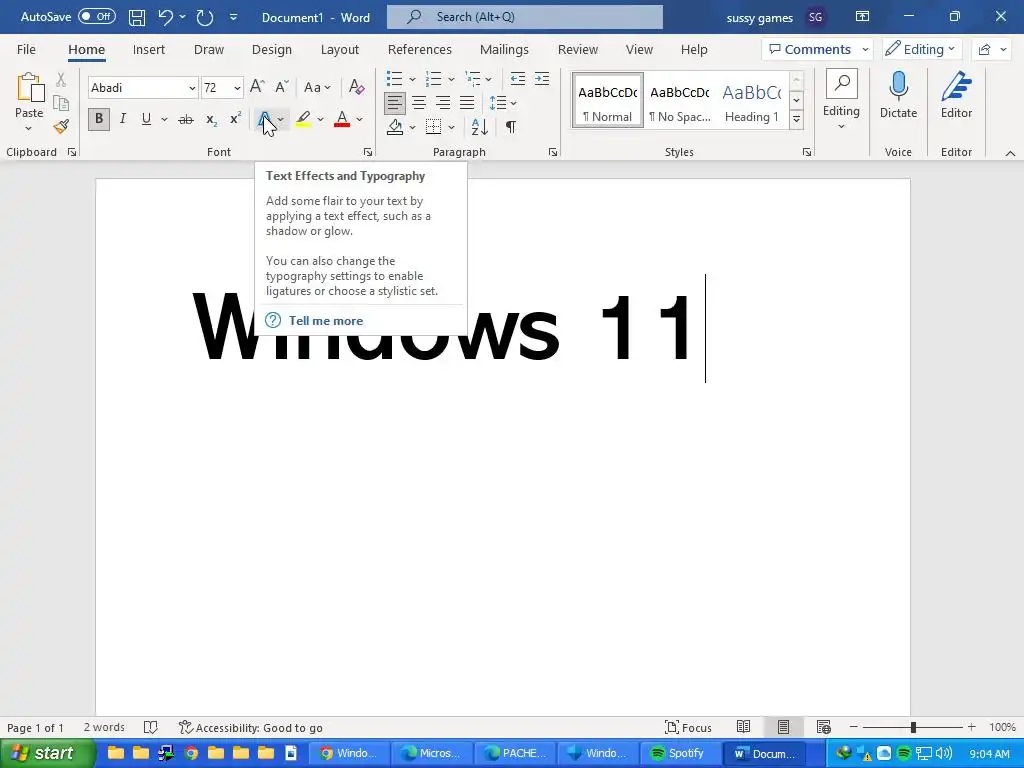Open the References tab
Image resolution: width=1024 pixels, height=768 pixels.
tap(420, 50)
